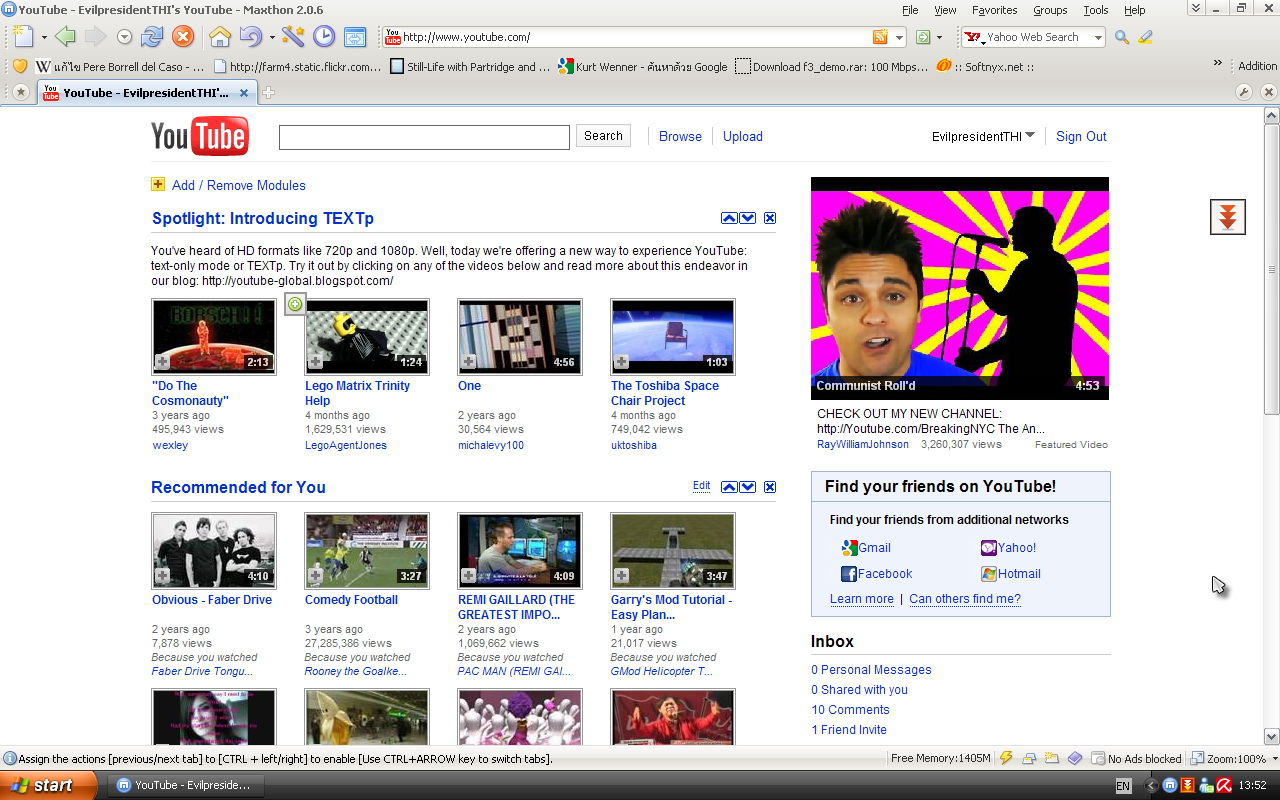1280x800 pixels.
Task: Open the View menu
Action: pyautogui.click(x=945, y=10)
